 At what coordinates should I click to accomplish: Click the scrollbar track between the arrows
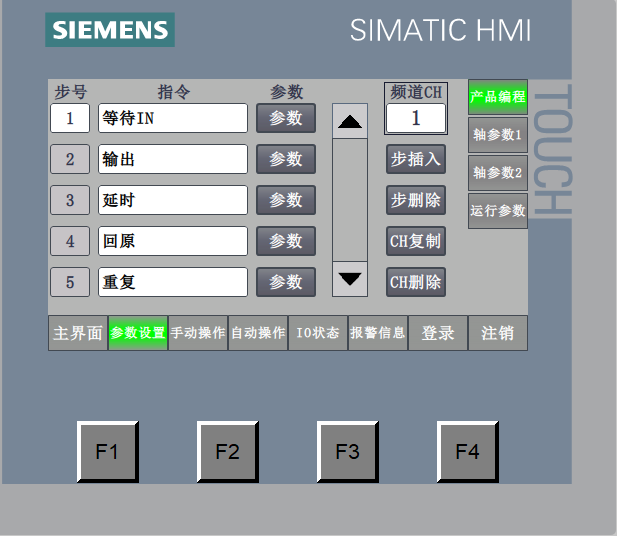click(350, 200)
